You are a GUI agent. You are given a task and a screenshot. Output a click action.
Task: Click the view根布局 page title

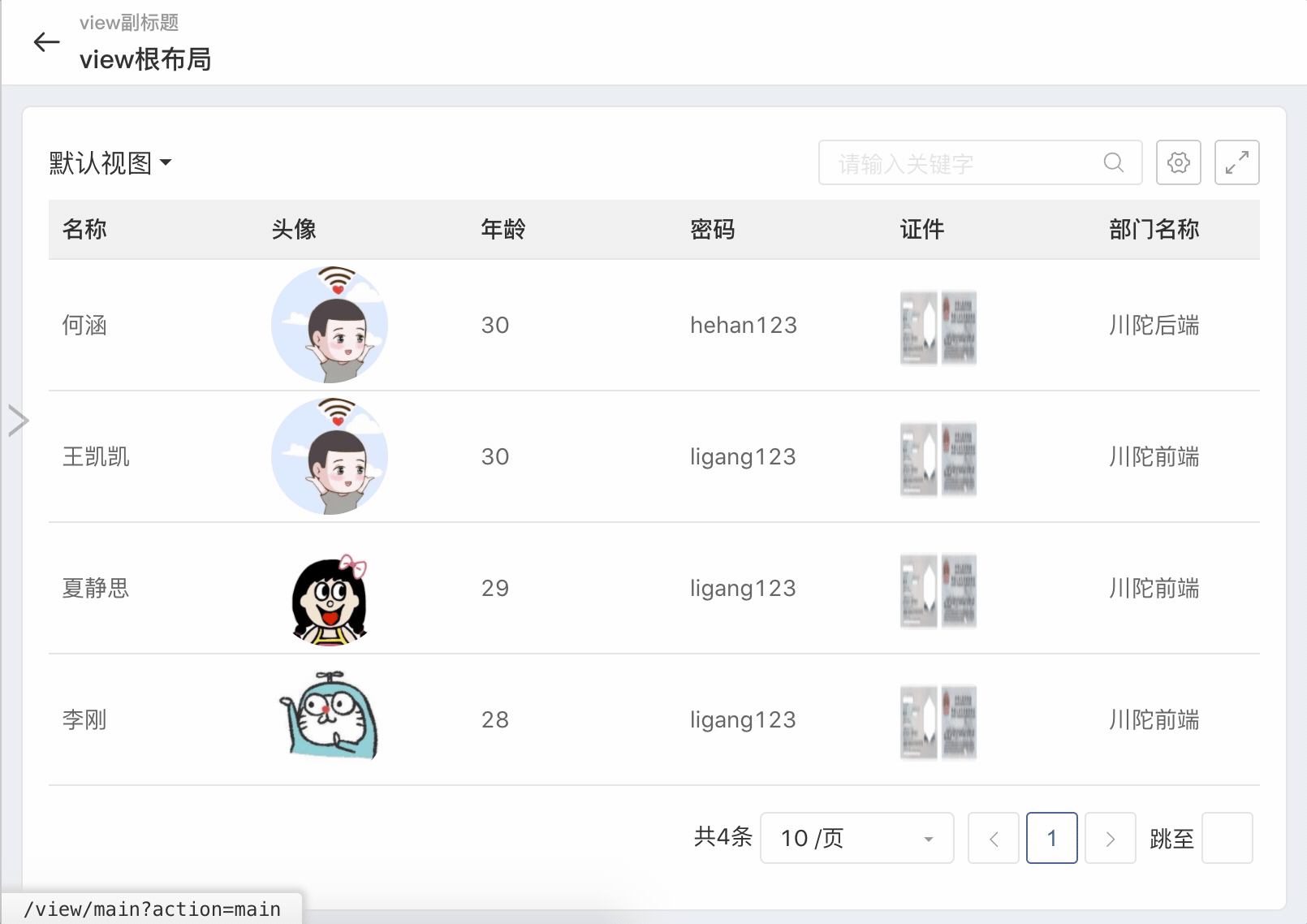pos(145,59)
